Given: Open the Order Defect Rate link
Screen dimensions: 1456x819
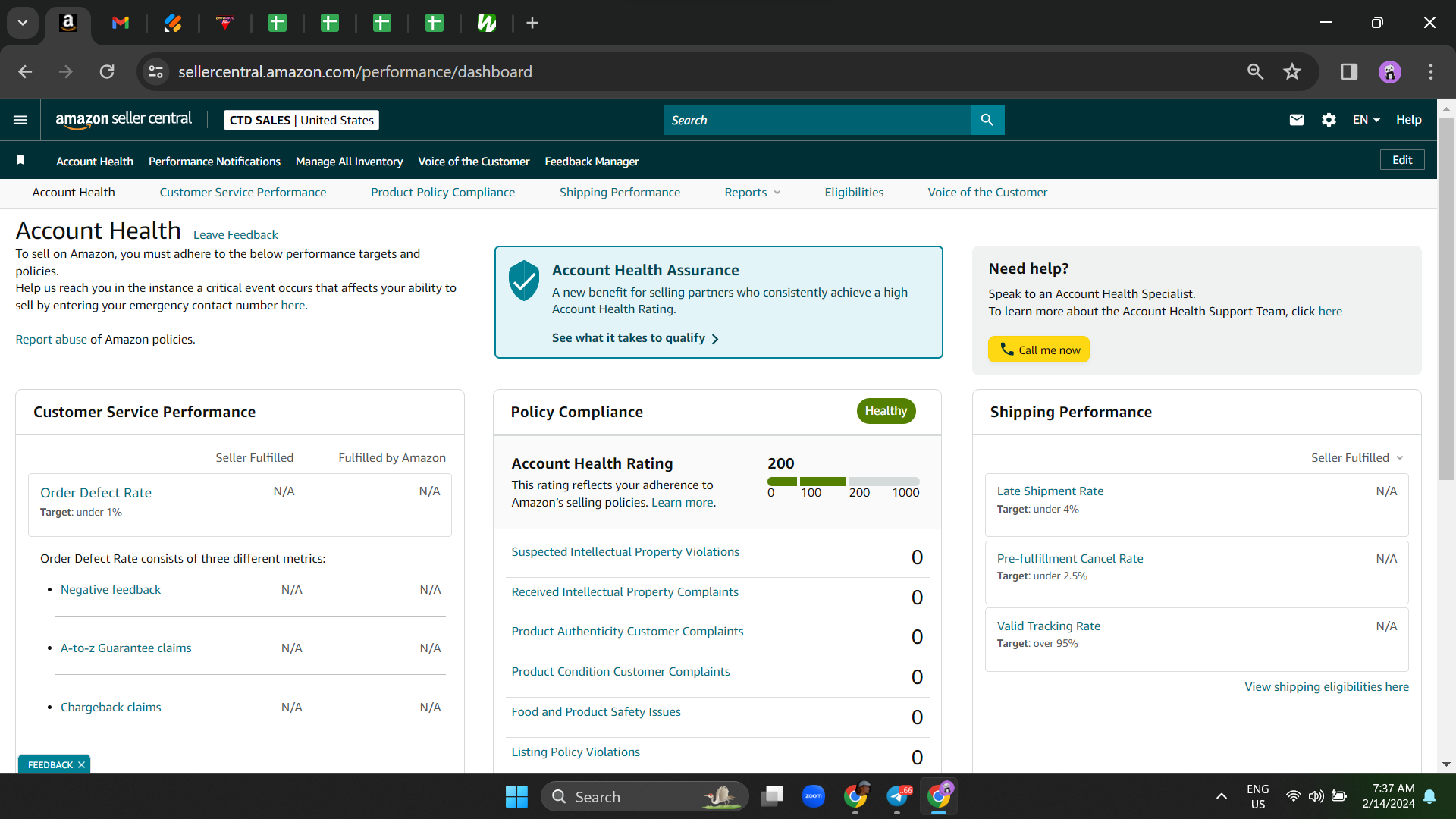Looking at the screenshot, I should point(96,493).
